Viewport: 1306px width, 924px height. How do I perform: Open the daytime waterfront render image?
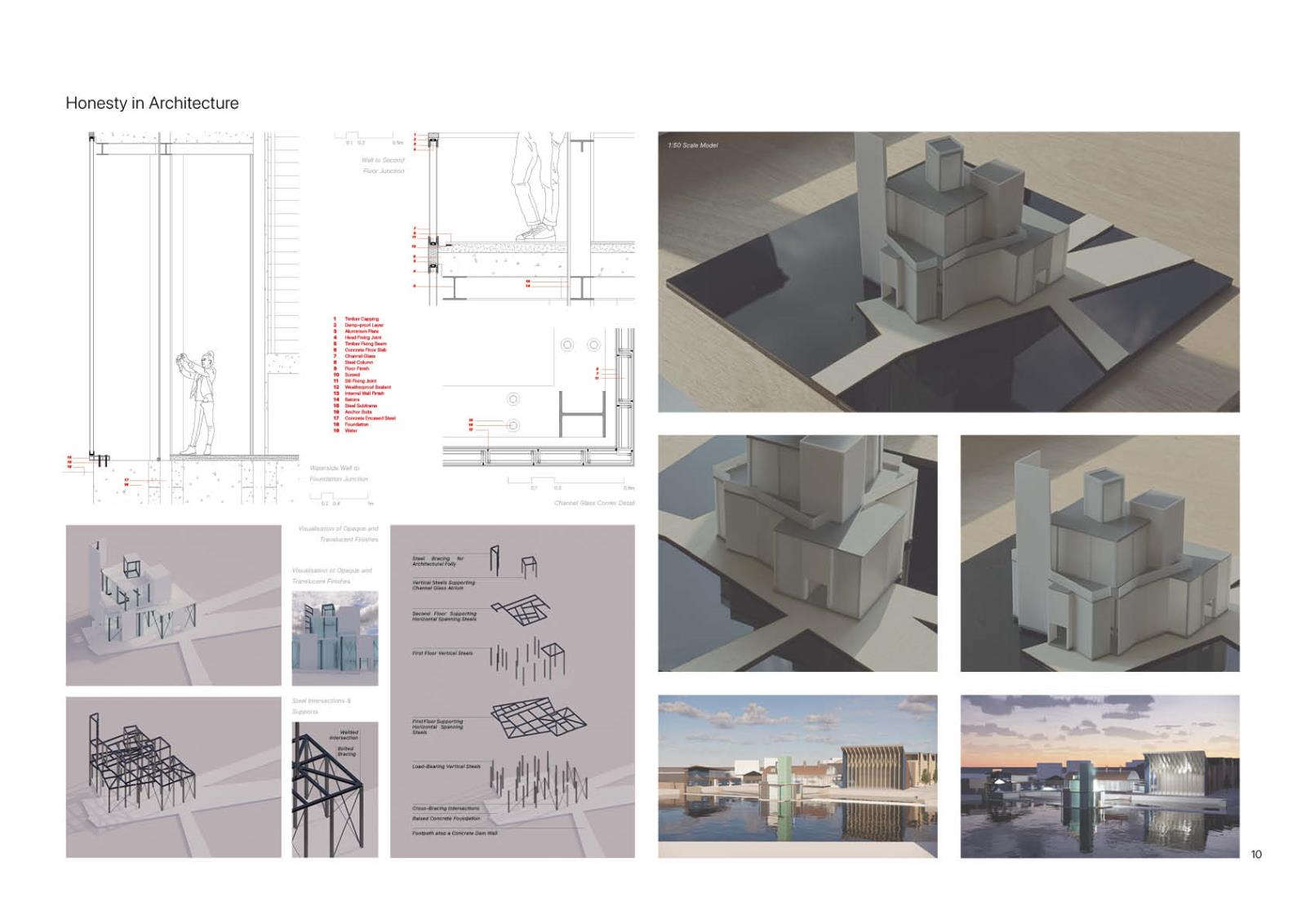point(797,775)
